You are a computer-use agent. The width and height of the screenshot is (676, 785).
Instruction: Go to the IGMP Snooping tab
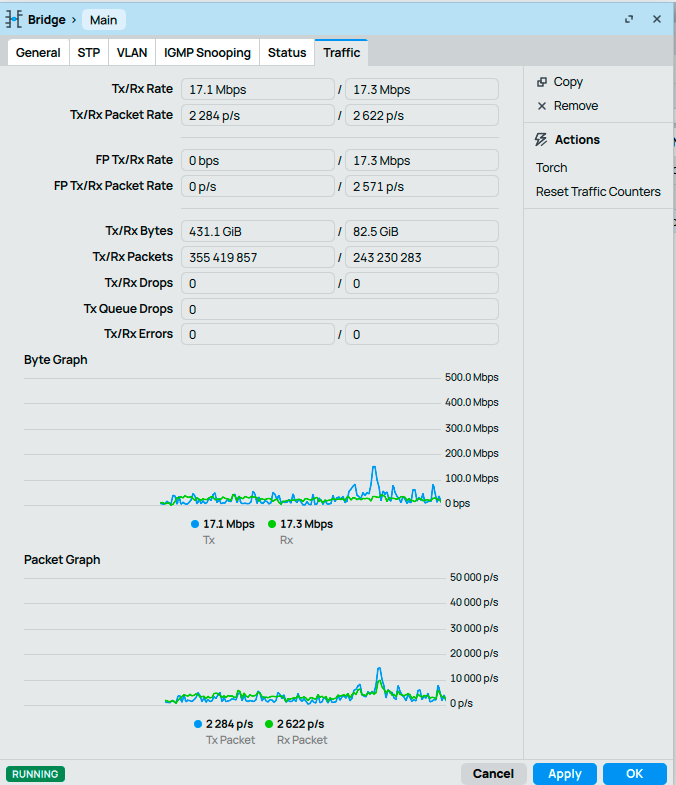[208, 53]
